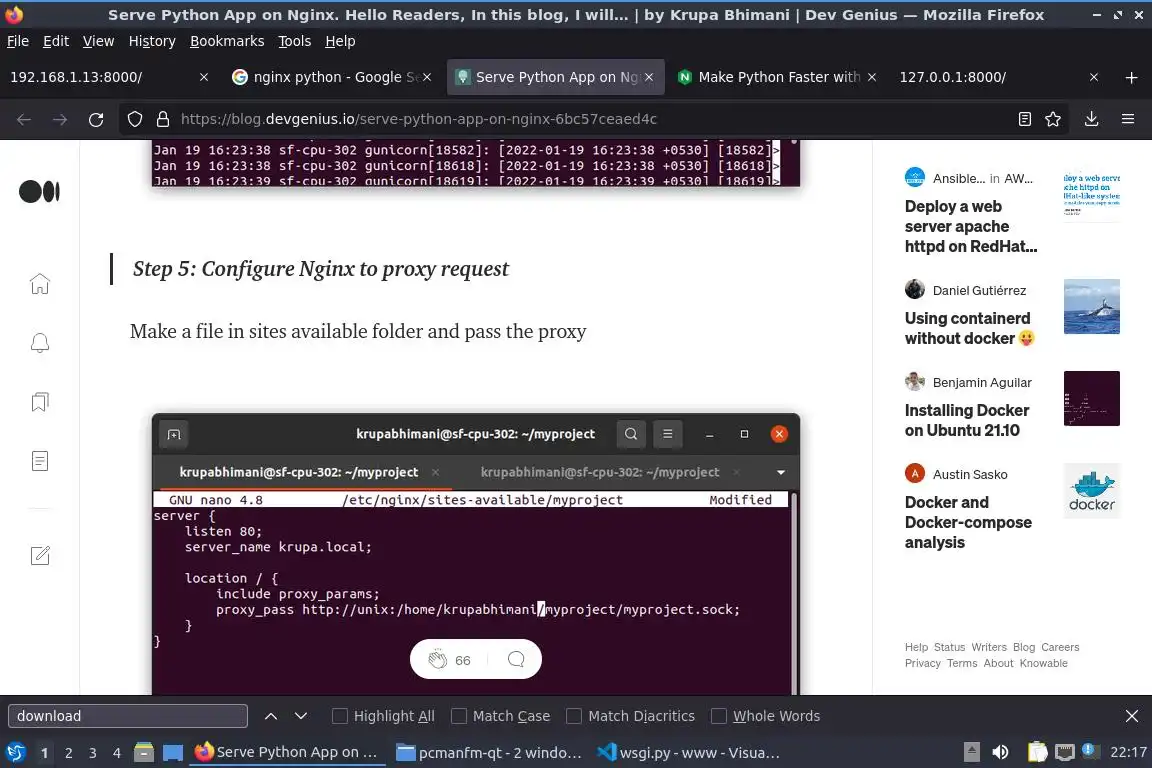
Task: Enable Match Case checkbox
Action: pos(458,716)
